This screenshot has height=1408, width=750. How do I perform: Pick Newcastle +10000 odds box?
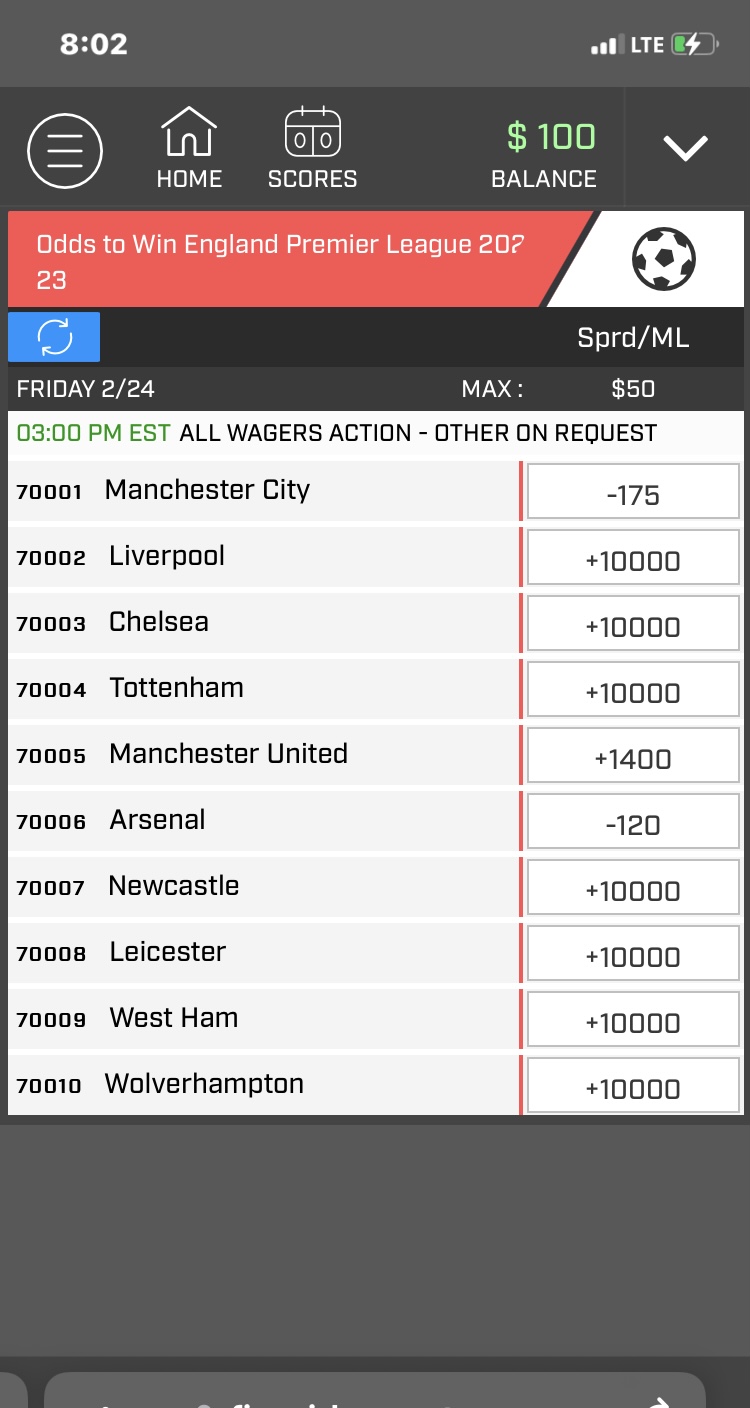click(633, 891)
